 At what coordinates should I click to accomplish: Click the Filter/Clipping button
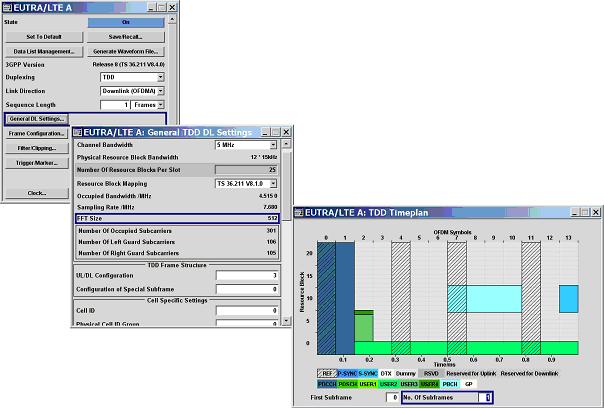click(37, 148)
